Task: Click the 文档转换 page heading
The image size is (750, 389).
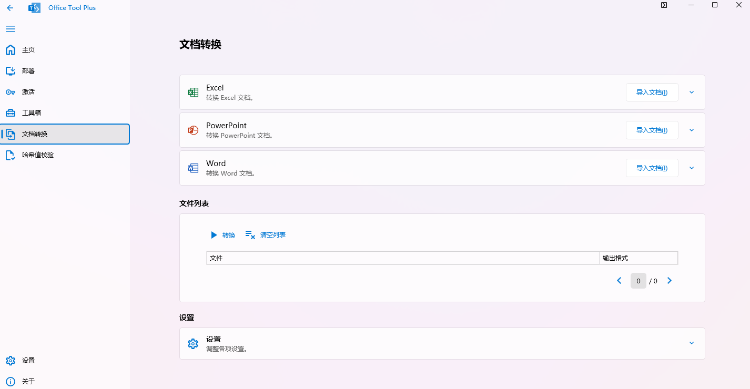Action: click(x=200, y=44)
